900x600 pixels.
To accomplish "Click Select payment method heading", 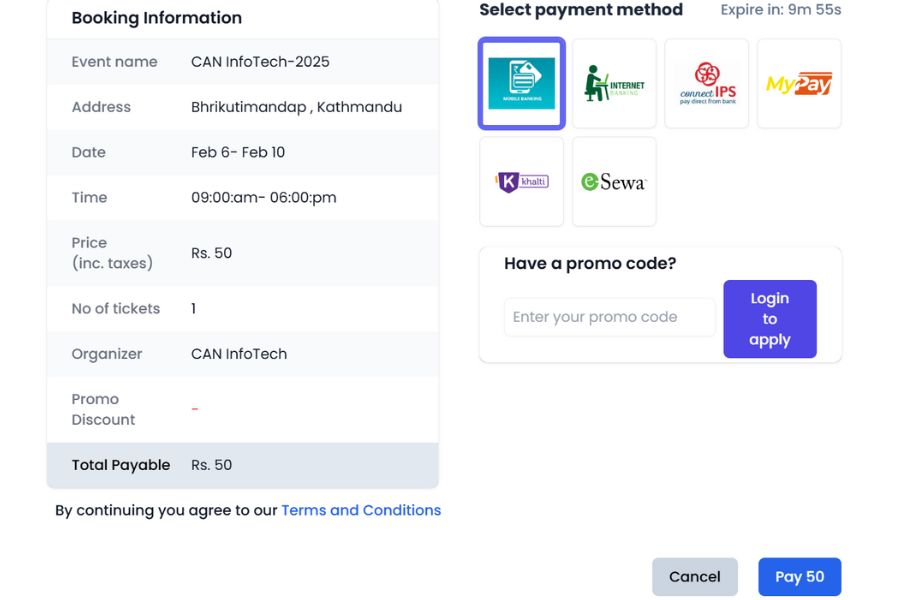I will (581, 10).
